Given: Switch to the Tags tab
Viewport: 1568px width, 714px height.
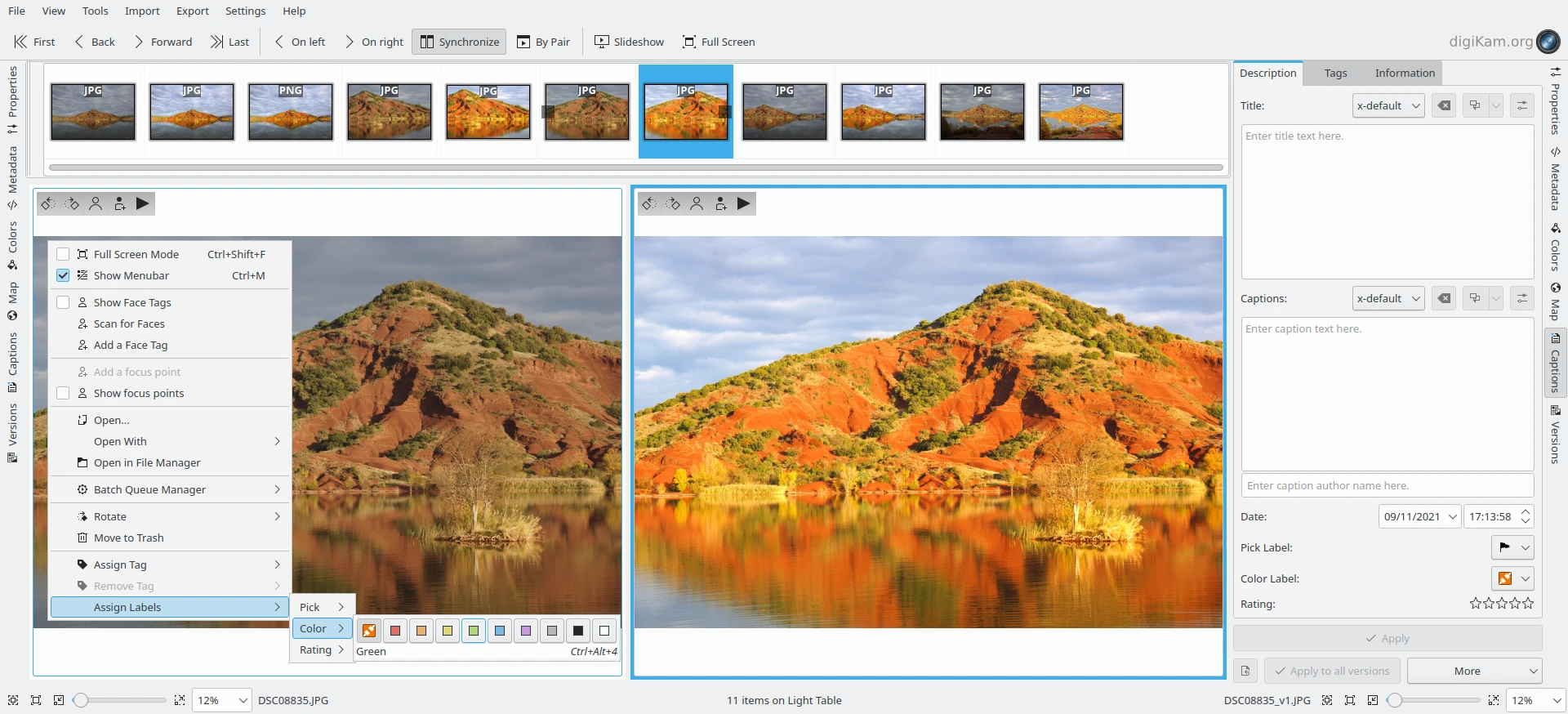Looking at the screenshot, I should pos(1335,73).
